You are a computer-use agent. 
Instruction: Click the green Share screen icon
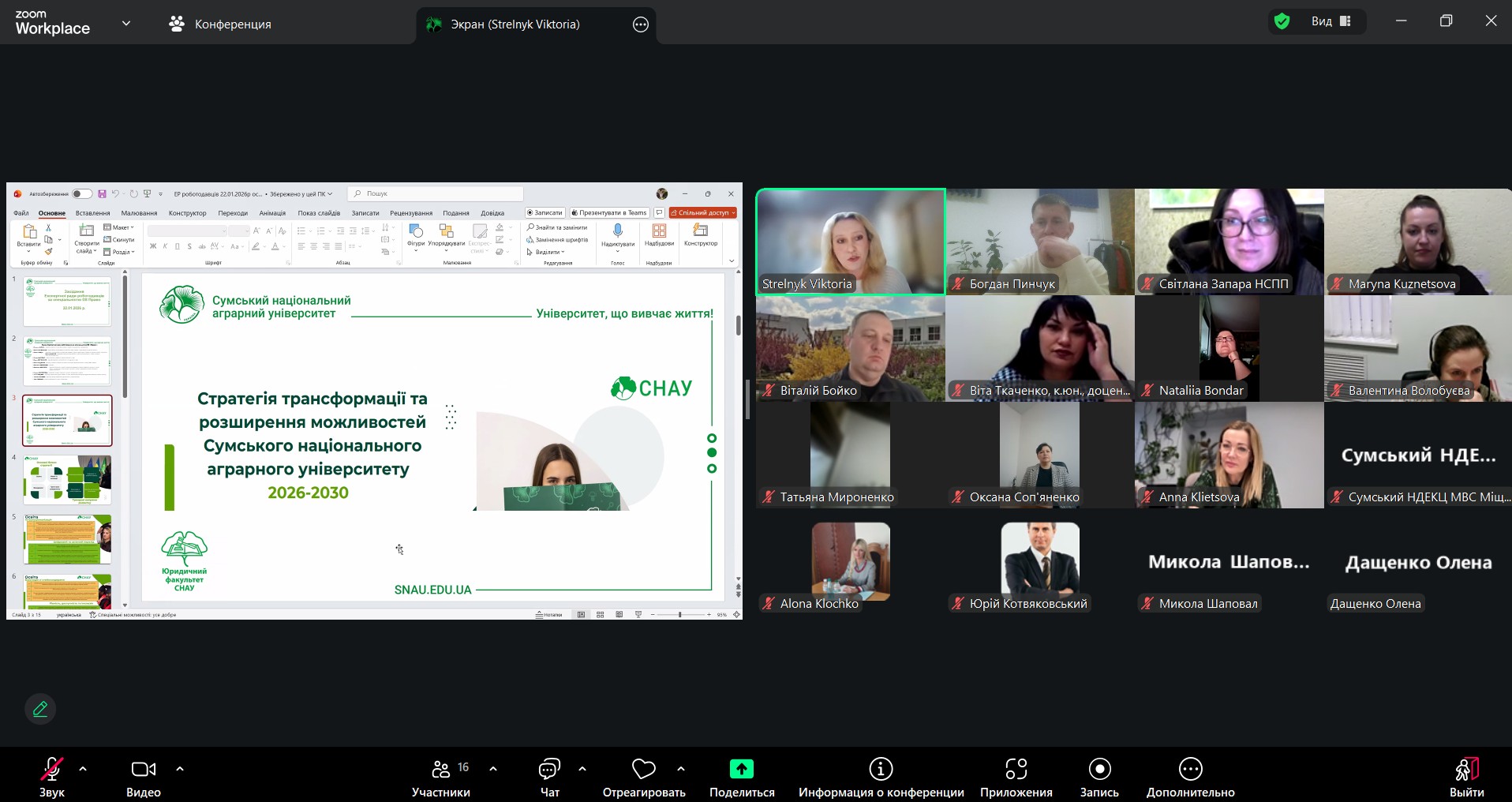(x=741, y=769)
